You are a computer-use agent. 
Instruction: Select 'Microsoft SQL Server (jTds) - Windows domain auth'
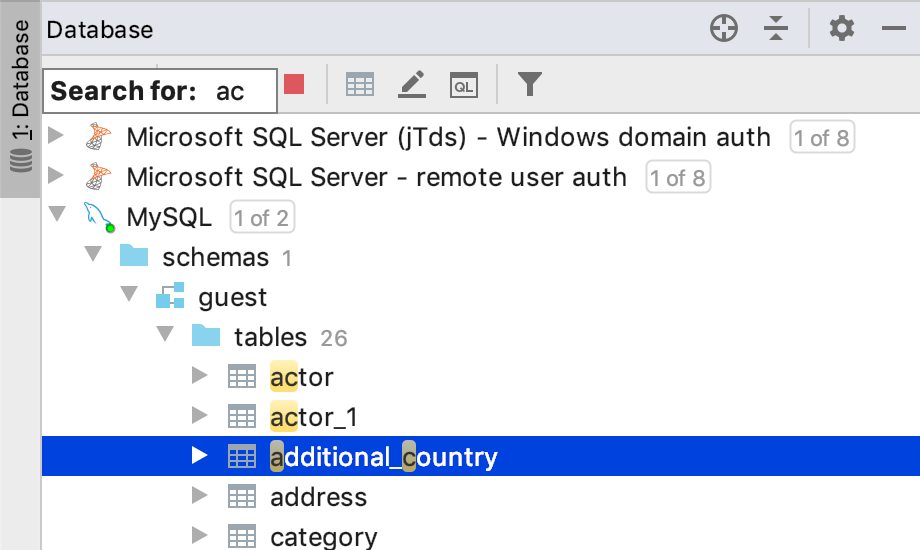coord(448,137)
